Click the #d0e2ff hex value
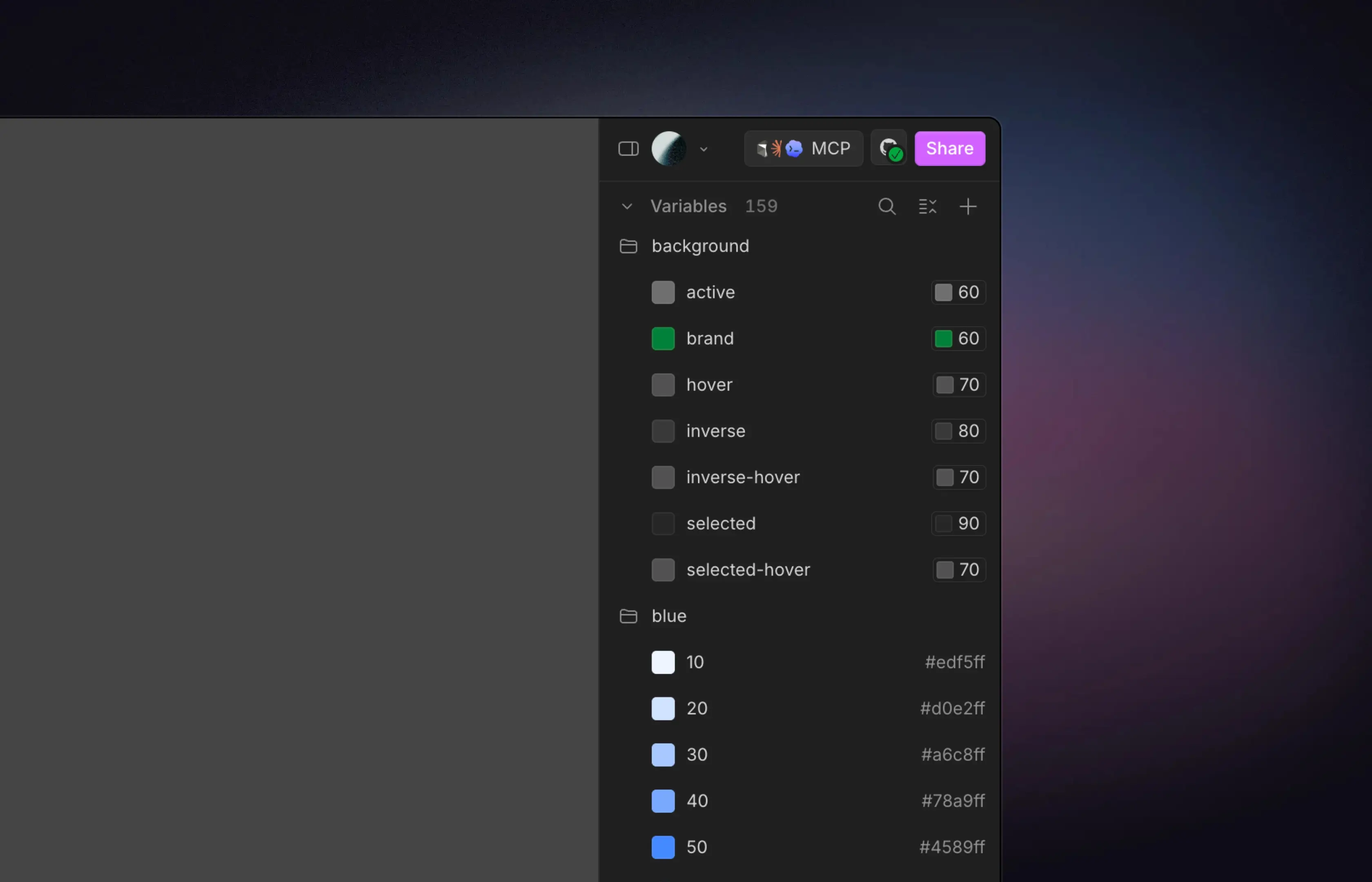 tap(952, 708)
